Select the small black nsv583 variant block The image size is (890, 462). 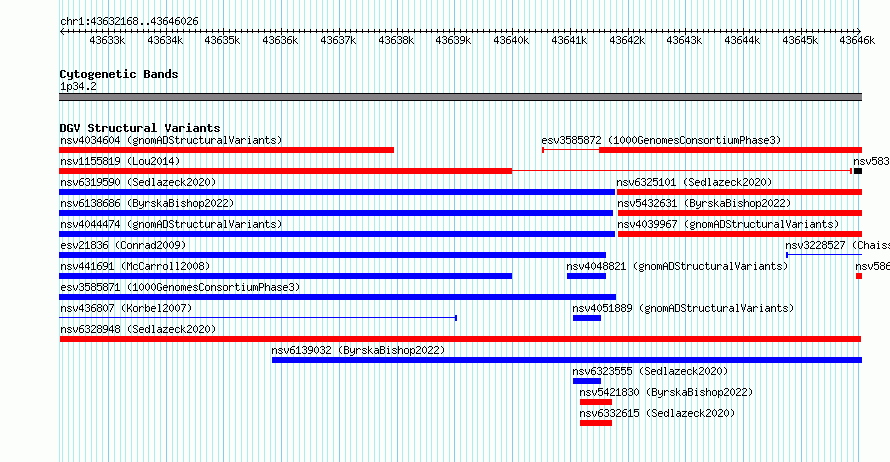click(858, 171)
